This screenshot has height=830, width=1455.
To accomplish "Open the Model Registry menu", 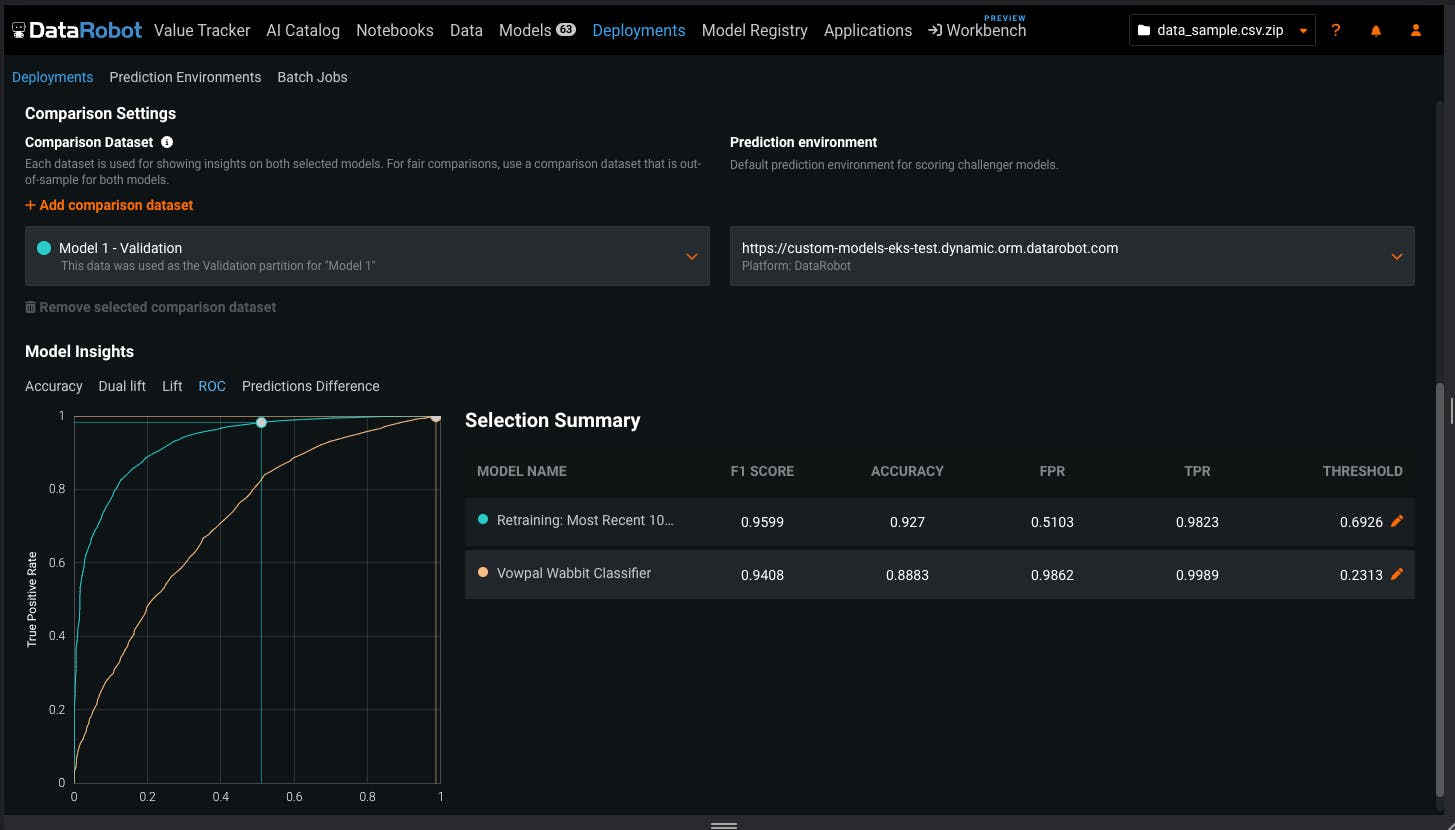I will [754, 30].
